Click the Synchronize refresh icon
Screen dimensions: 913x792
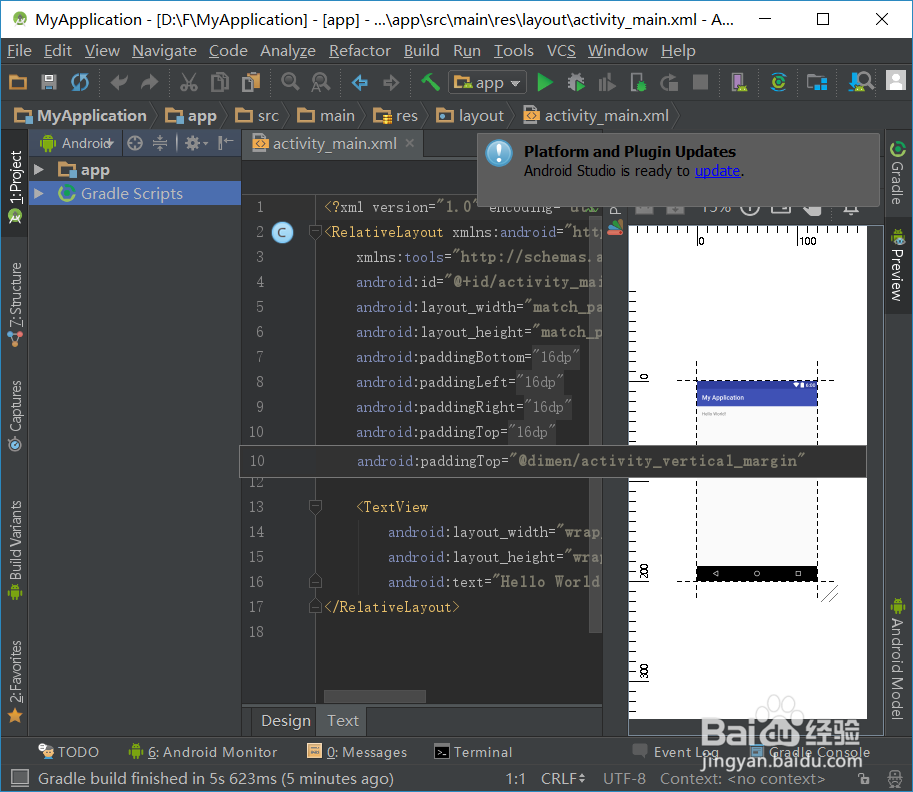pyautogui.click(x=80, y=83)
